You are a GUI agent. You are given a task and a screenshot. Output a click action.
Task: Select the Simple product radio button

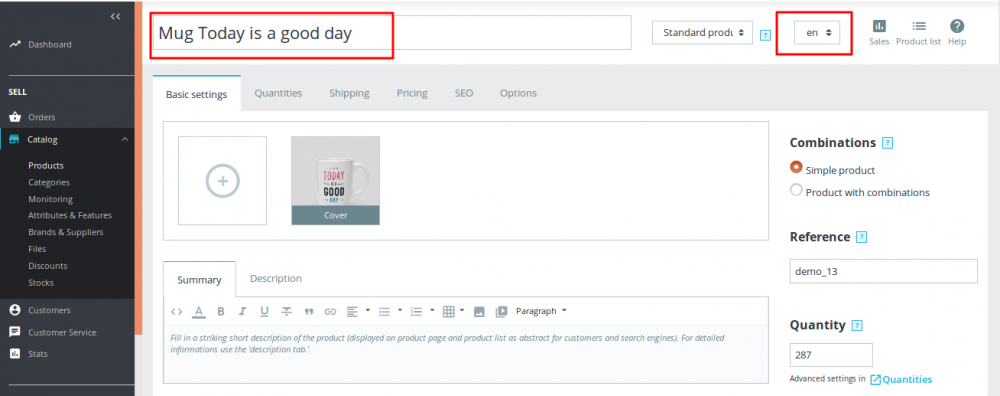796,167
